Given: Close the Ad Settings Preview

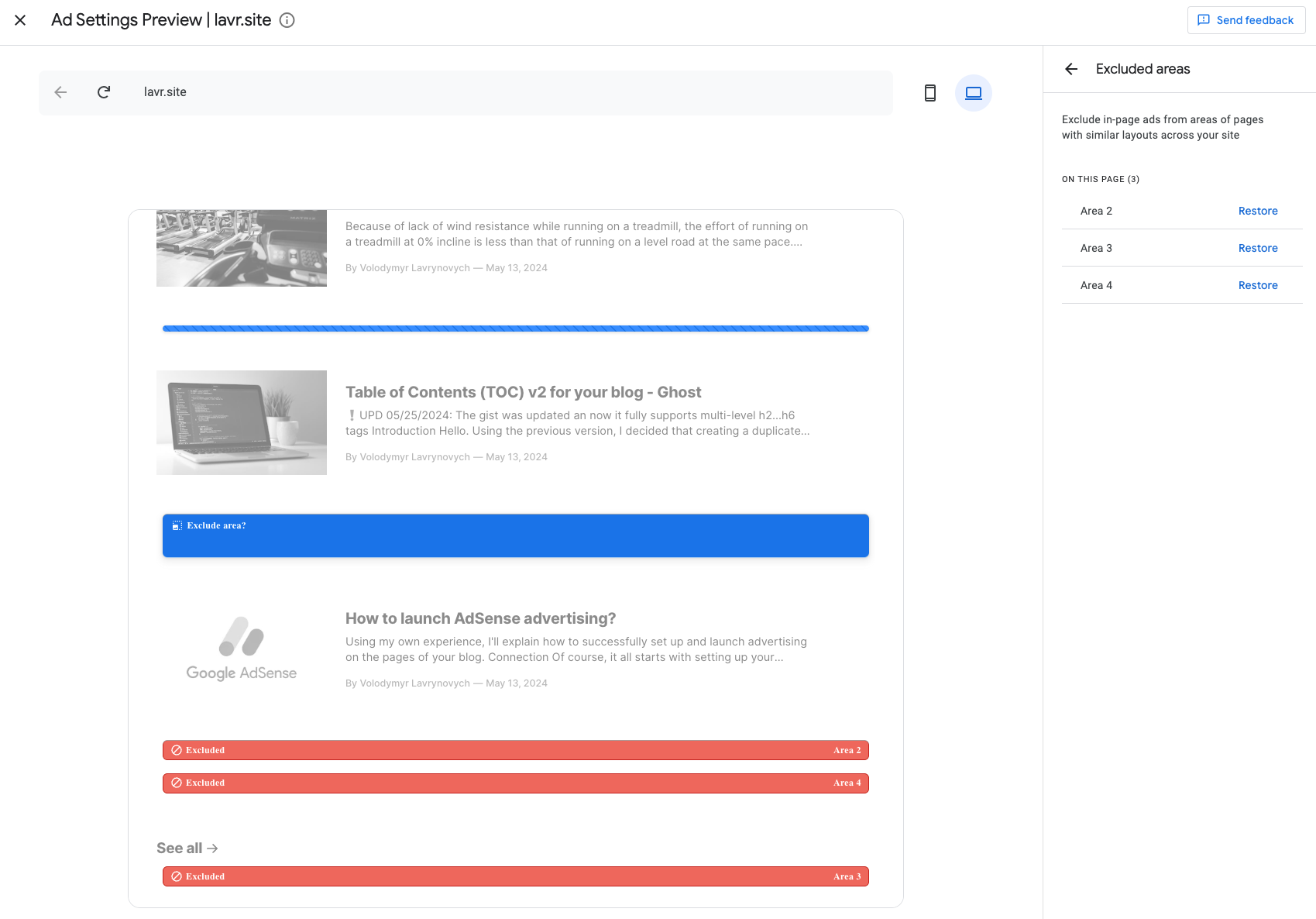Looking at the screenshot, I should click(x=20, y=20).
